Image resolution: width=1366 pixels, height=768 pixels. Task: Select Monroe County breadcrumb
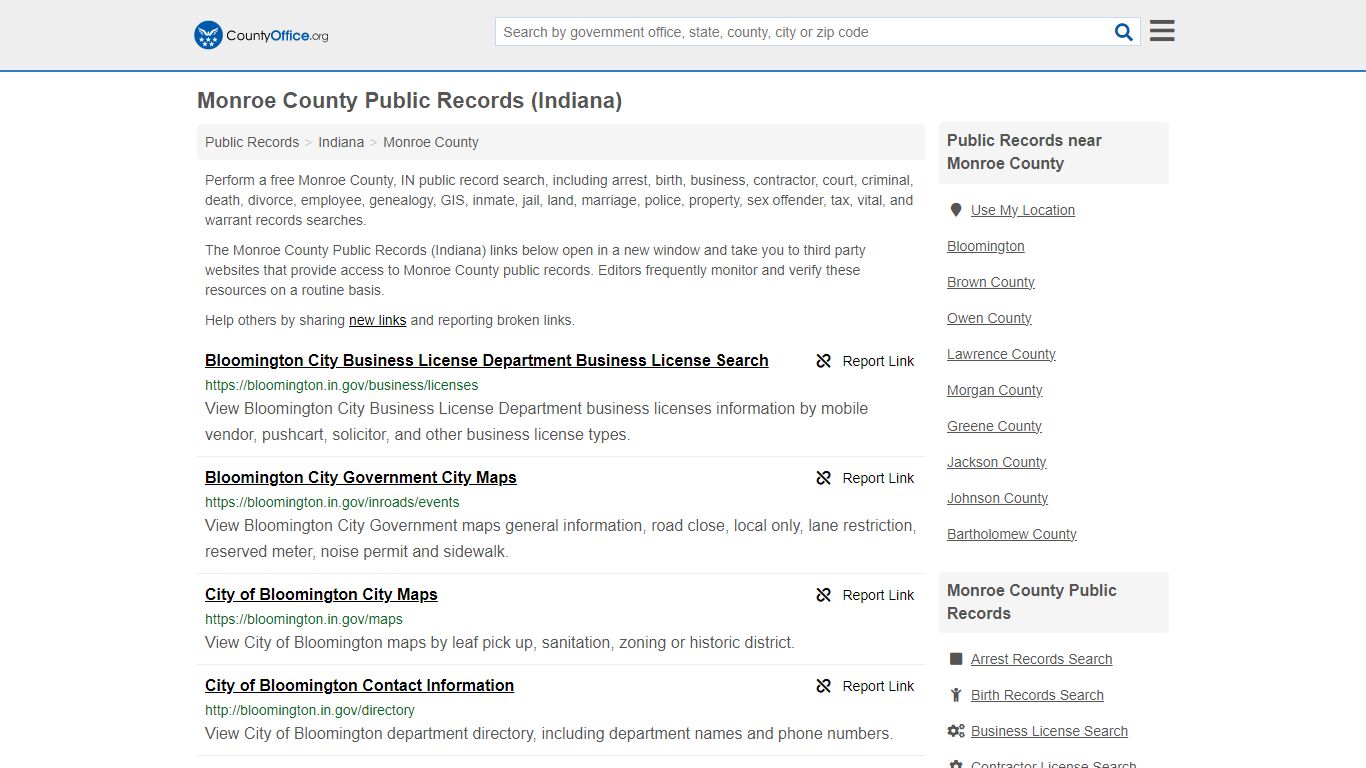(x=431, y=142)
